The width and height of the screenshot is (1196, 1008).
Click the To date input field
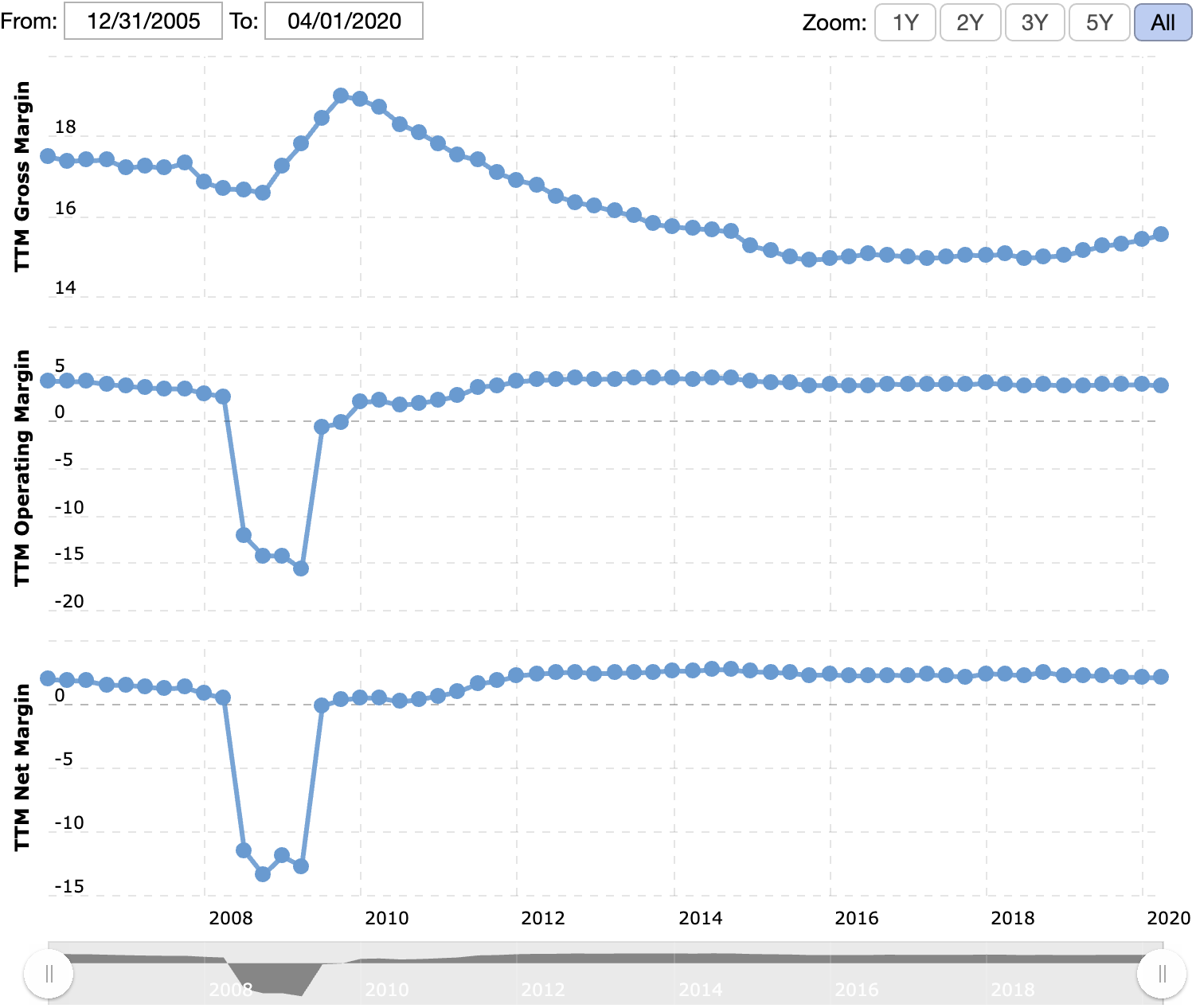(344, 21)
